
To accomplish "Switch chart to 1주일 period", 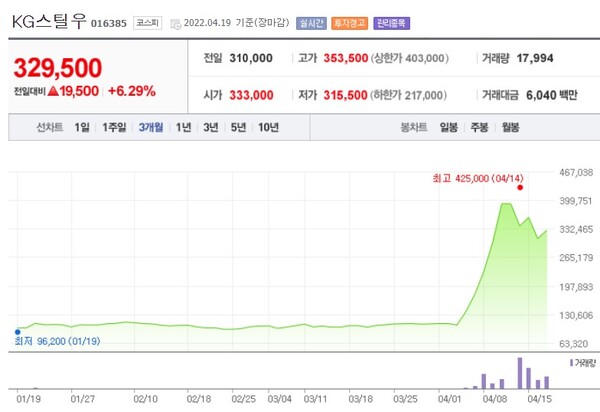I will click(x=114, y=127).
